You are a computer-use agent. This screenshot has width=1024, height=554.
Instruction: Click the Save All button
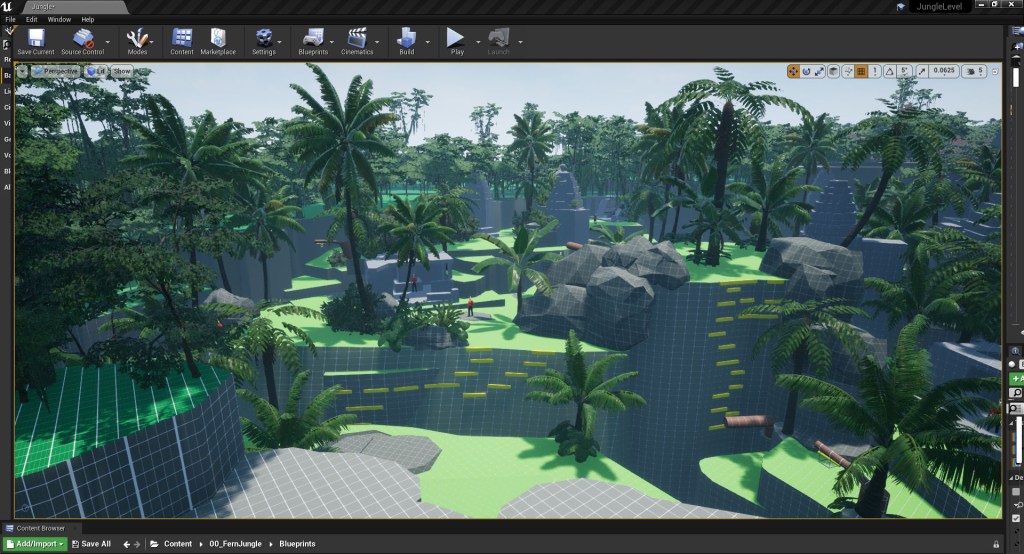(91, 544)
